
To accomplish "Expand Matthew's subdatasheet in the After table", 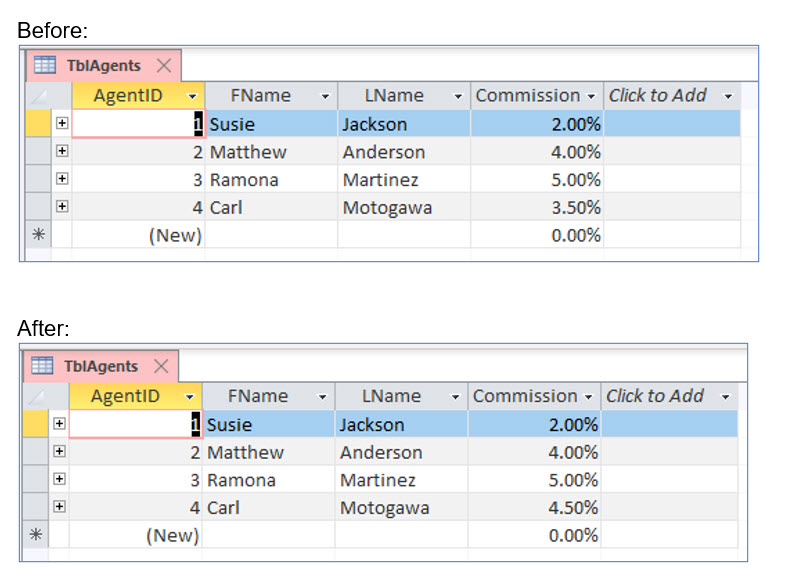I will pos(59,451).
